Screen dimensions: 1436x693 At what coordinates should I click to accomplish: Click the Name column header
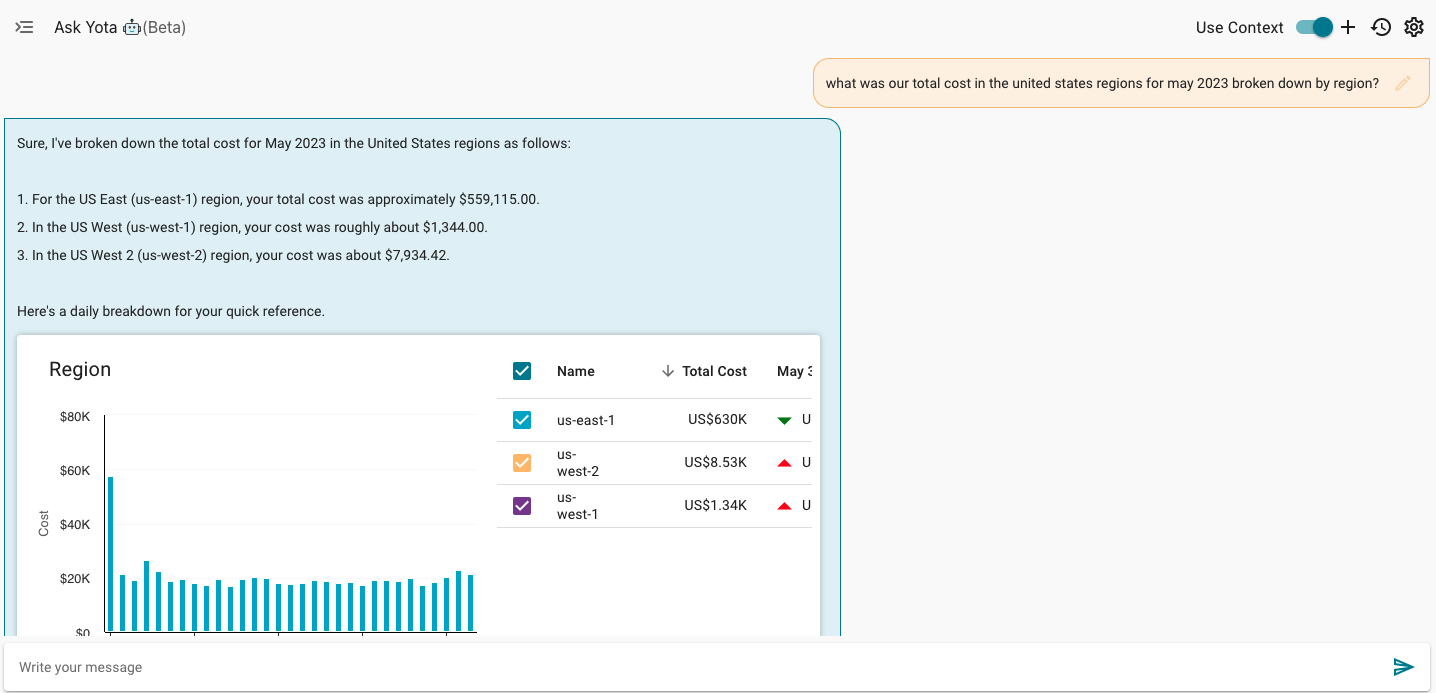(x=576, y=371)
